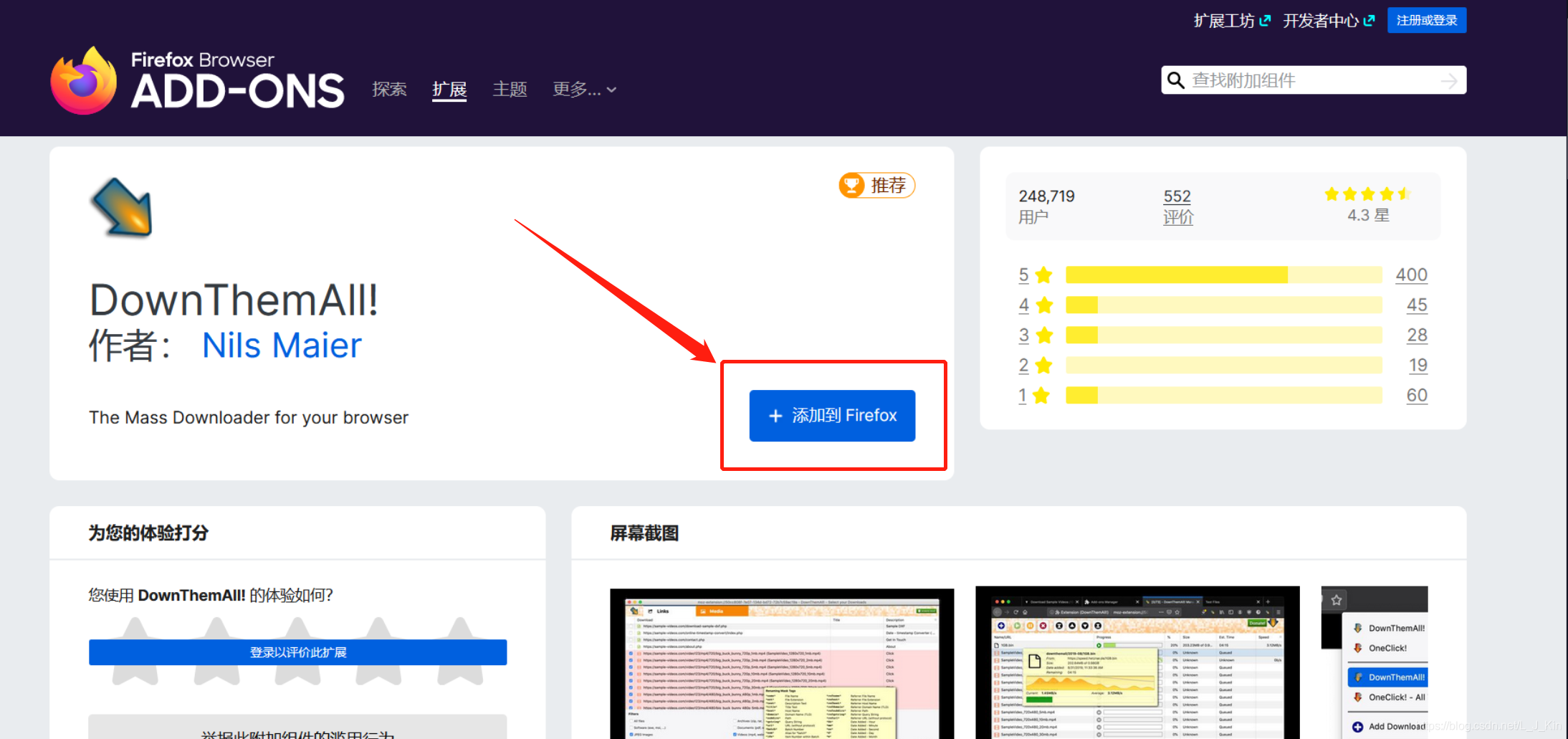1568x739 pixels.
Task: Click the 2-star rating bar
Action: [x=1224, y=365]
